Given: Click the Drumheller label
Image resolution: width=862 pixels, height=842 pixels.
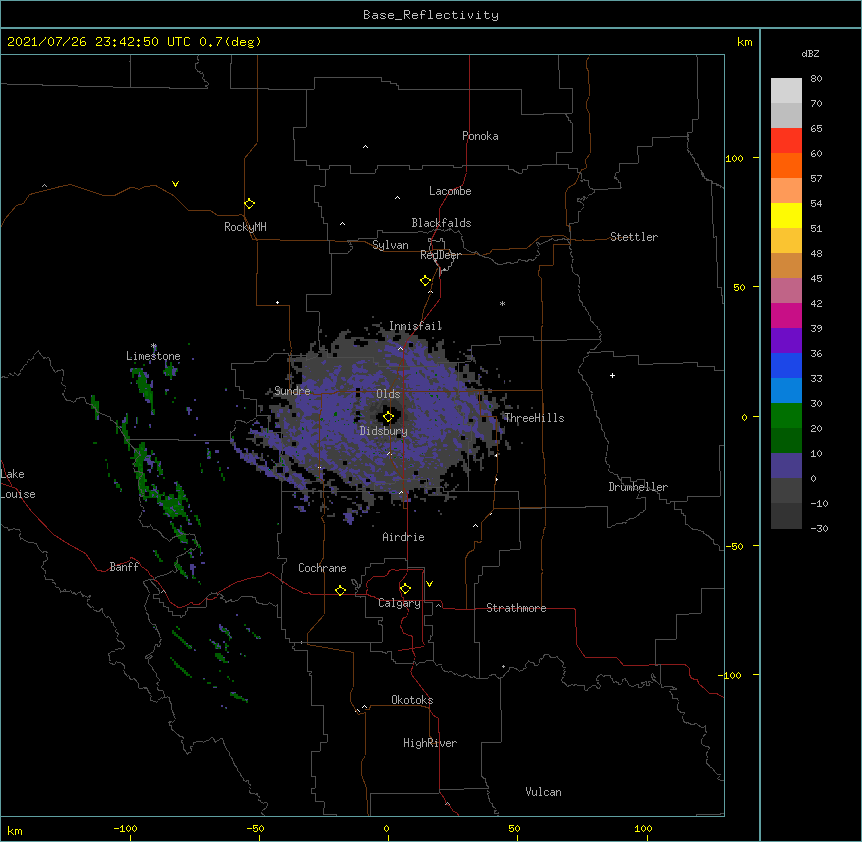Looking at the screenshot, I should tap(638, 487).
